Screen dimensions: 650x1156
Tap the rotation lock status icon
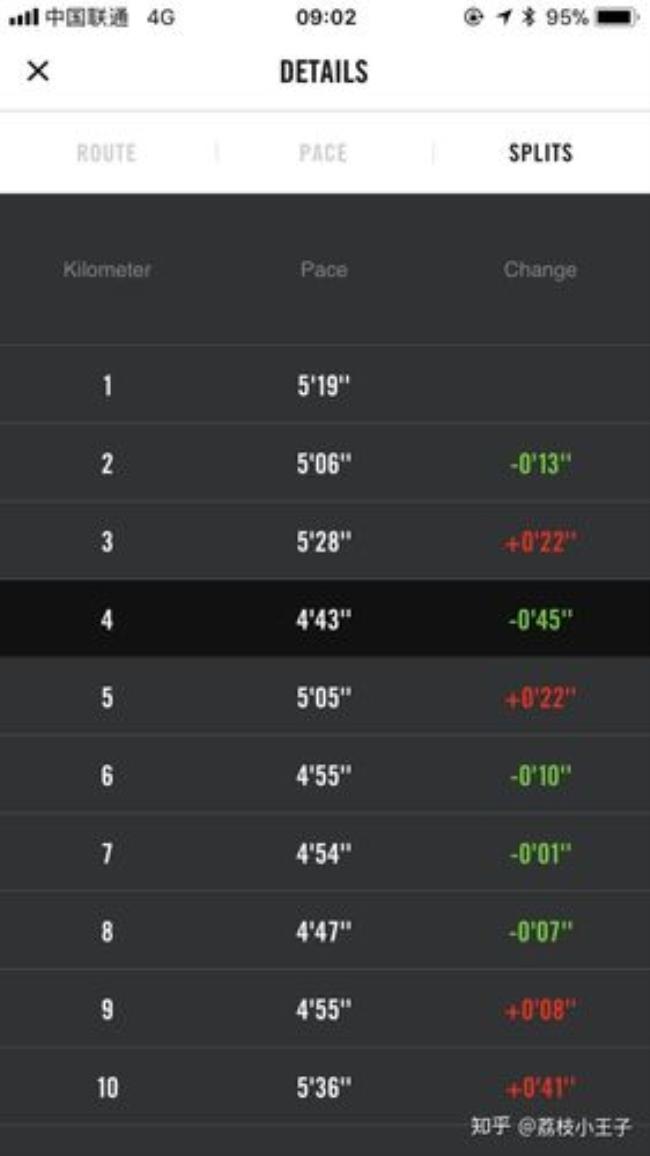[x=473, y=17]
